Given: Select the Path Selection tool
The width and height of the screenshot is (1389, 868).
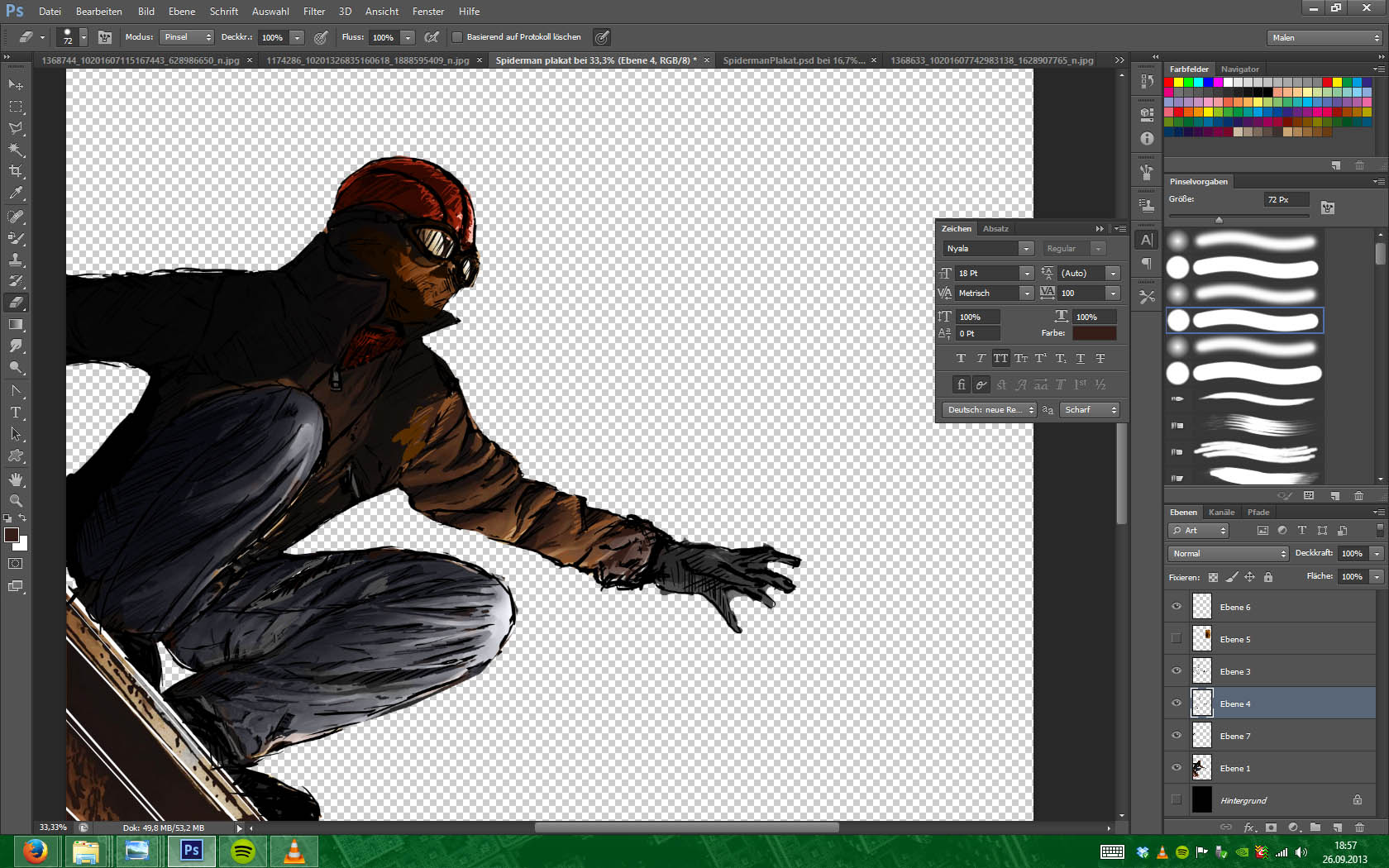Looking at the screenshot, I should 16,433.
